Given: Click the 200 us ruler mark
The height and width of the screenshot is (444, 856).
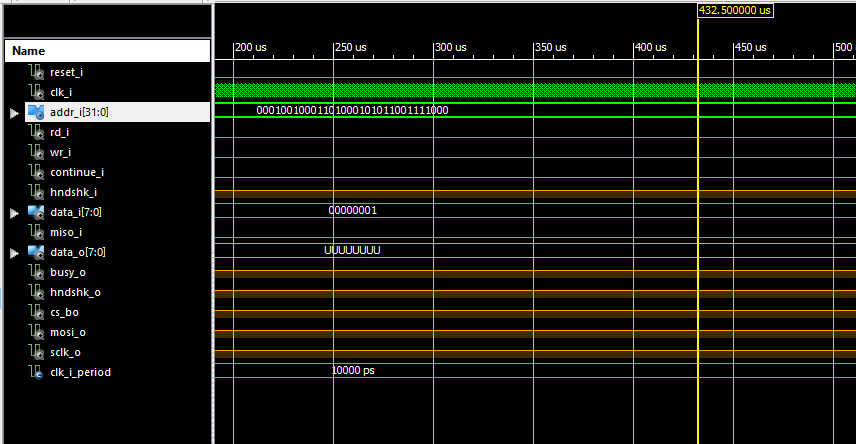Looking at the screenshot, I should coord(251,48).
